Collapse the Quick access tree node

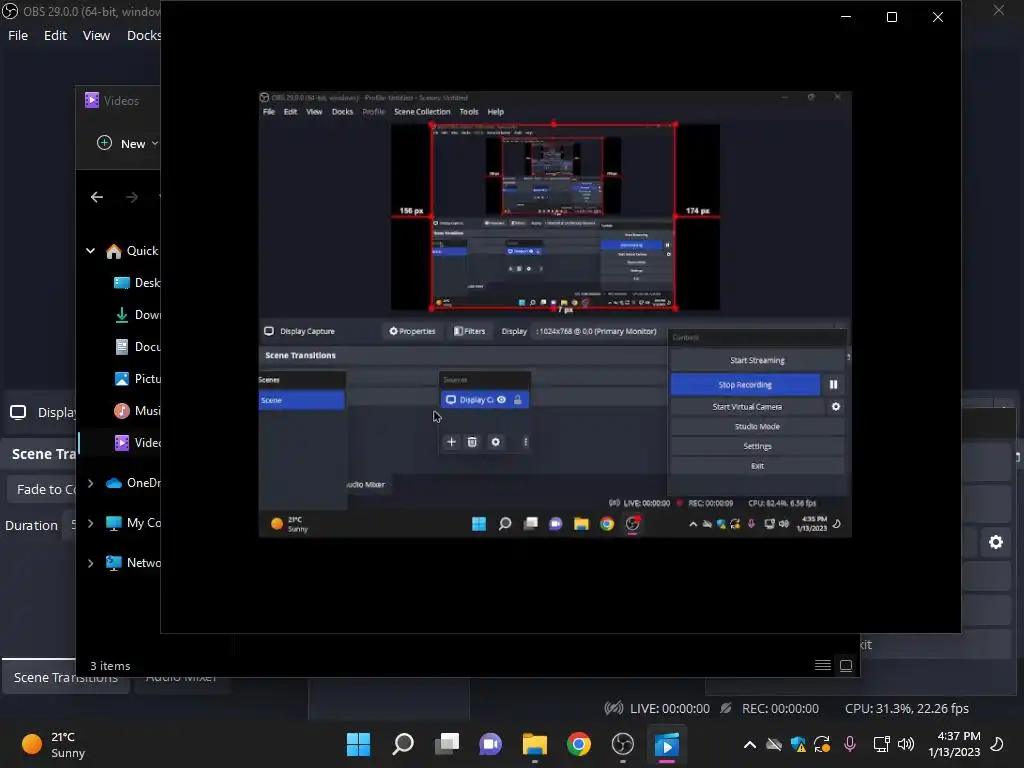point(91,251)
